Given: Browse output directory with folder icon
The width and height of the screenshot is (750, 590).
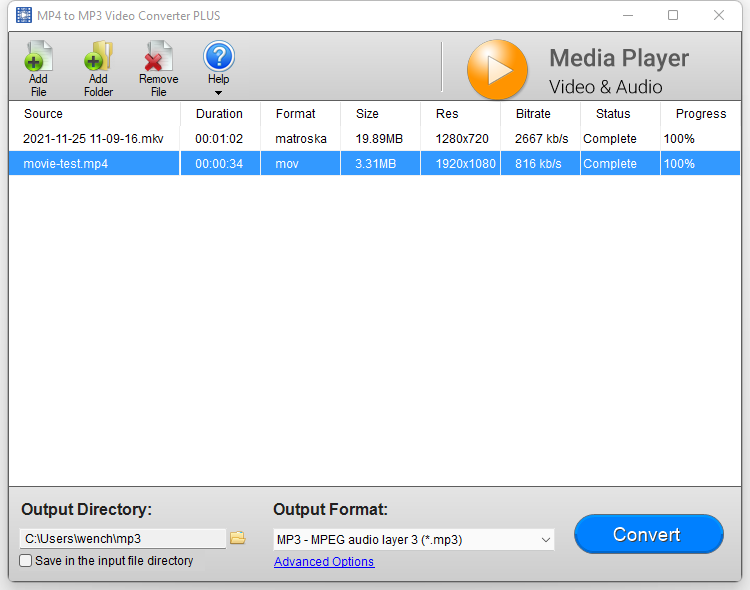Looking at the screenshot, I should coord(238,538).
